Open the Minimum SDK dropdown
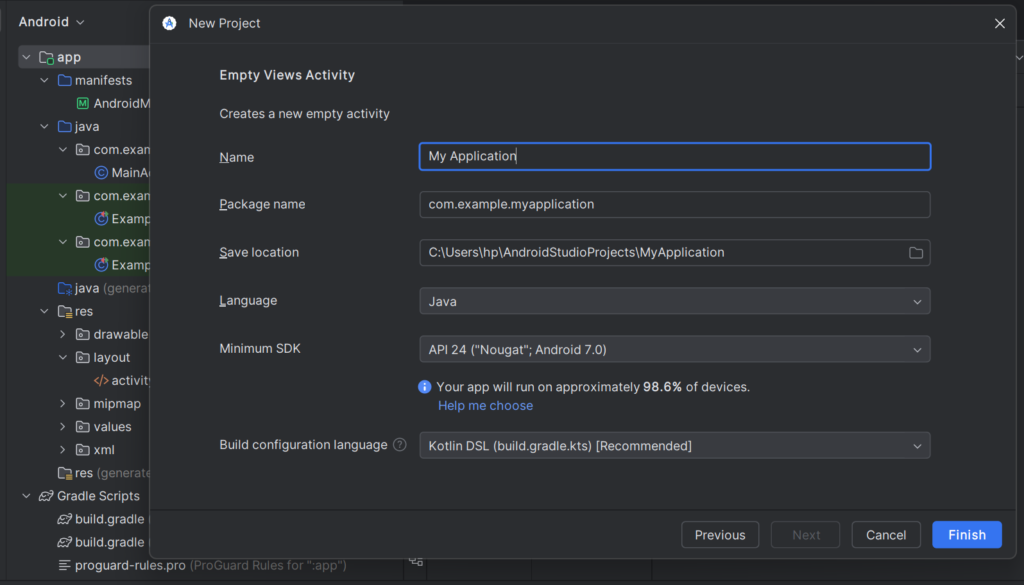The width and height of the screenshot is (1024, 585). [675, 349]
